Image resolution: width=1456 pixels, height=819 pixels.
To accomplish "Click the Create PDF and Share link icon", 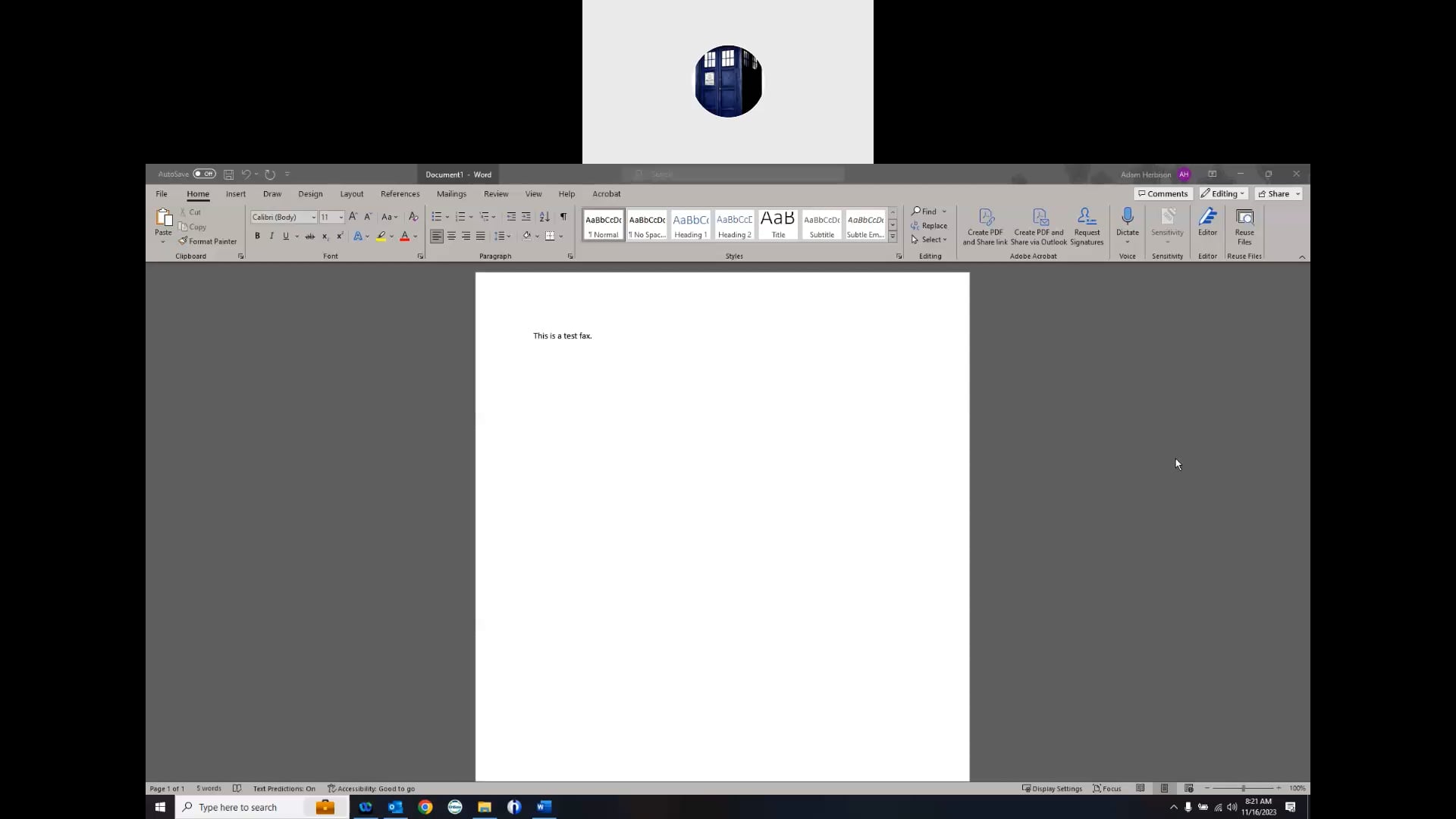I will coord(985,218).
